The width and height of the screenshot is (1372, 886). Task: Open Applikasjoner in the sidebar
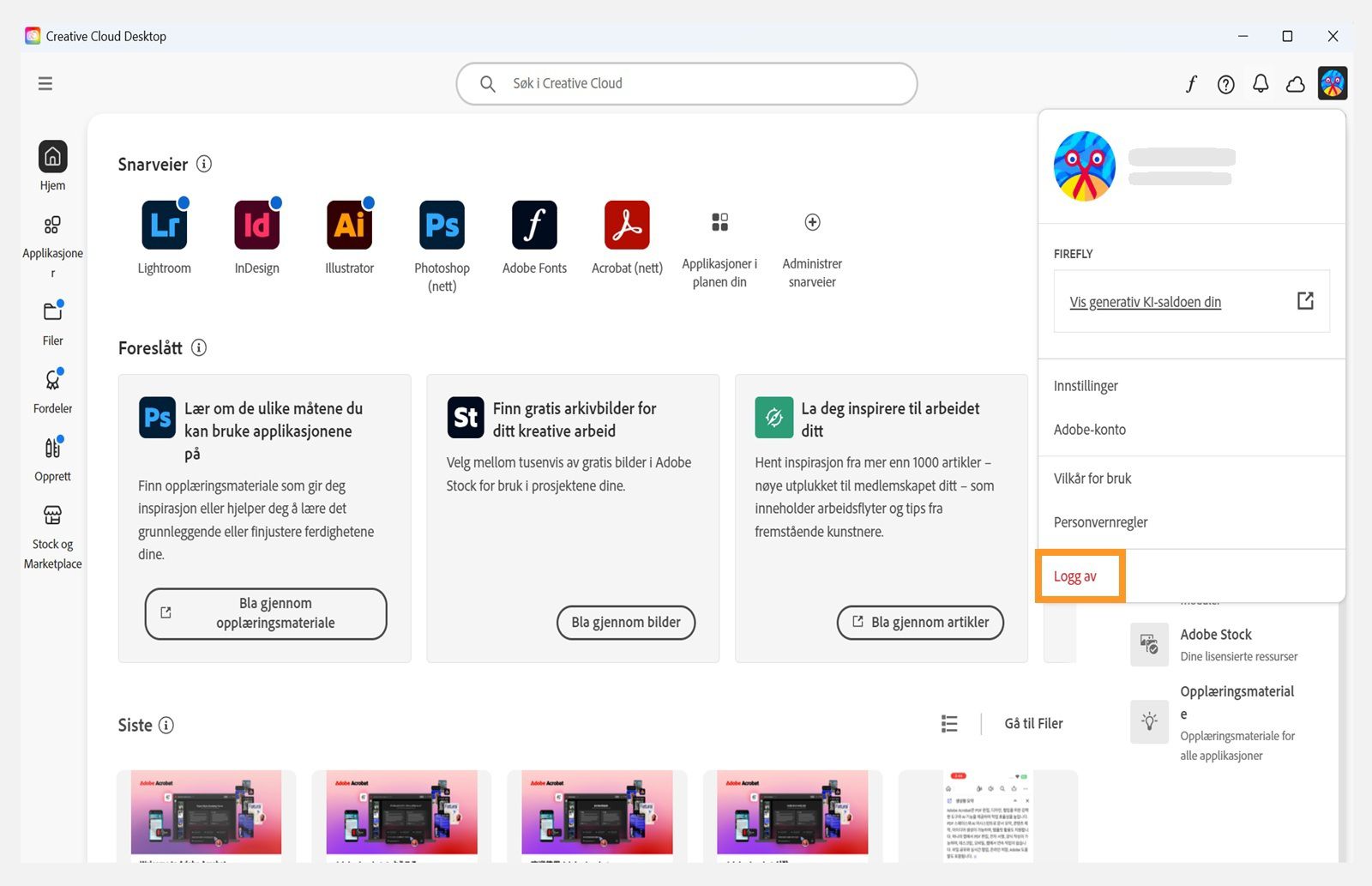(52, 247)
